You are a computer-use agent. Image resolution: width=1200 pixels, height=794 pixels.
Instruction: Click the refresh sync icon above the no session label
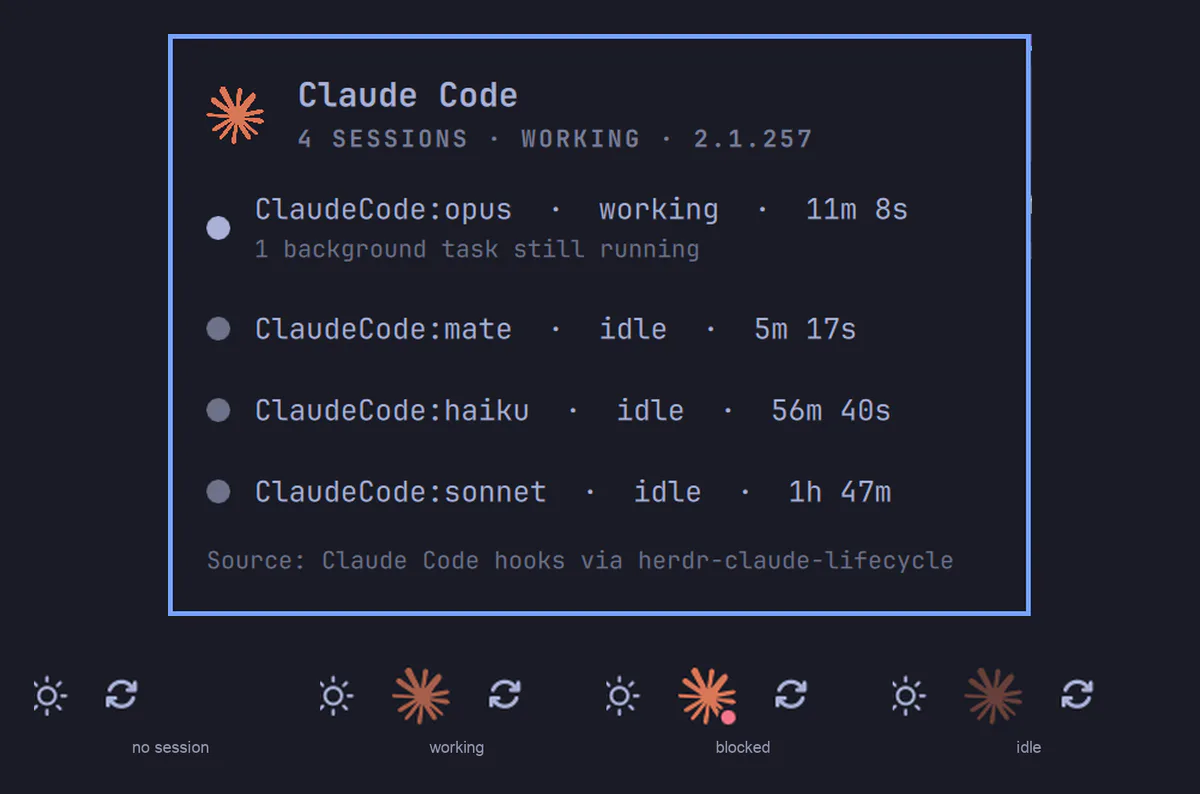[121, 694]
